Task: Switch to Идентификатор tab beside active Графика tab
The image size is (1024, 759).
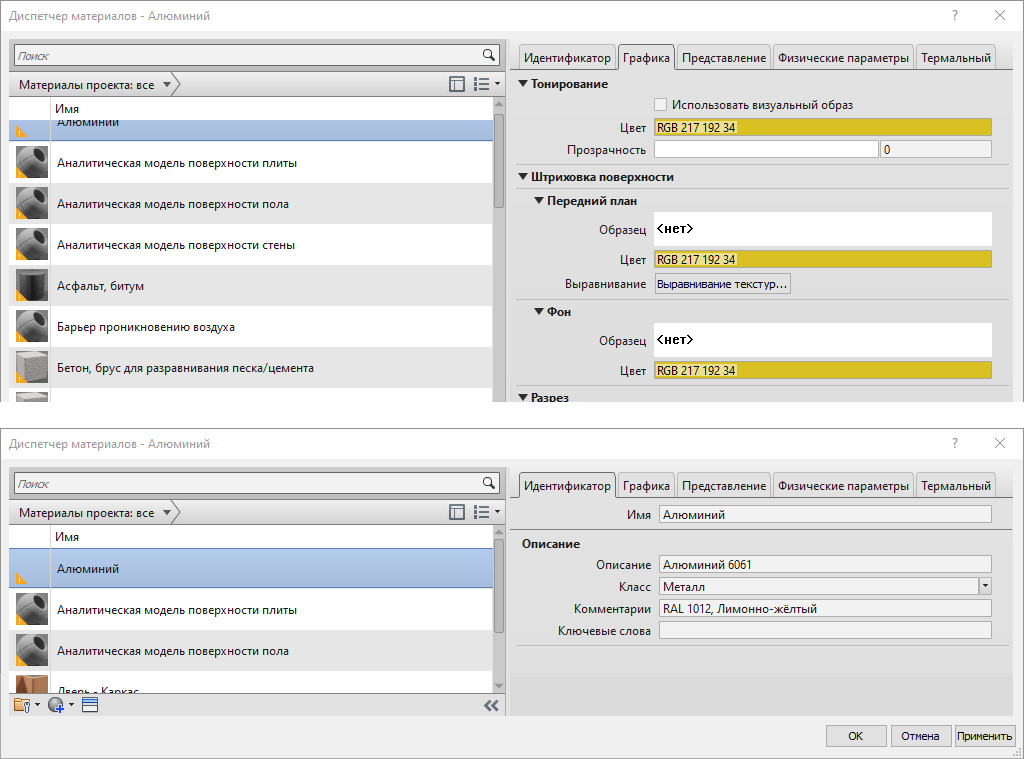Action: [x=567, y=58]
